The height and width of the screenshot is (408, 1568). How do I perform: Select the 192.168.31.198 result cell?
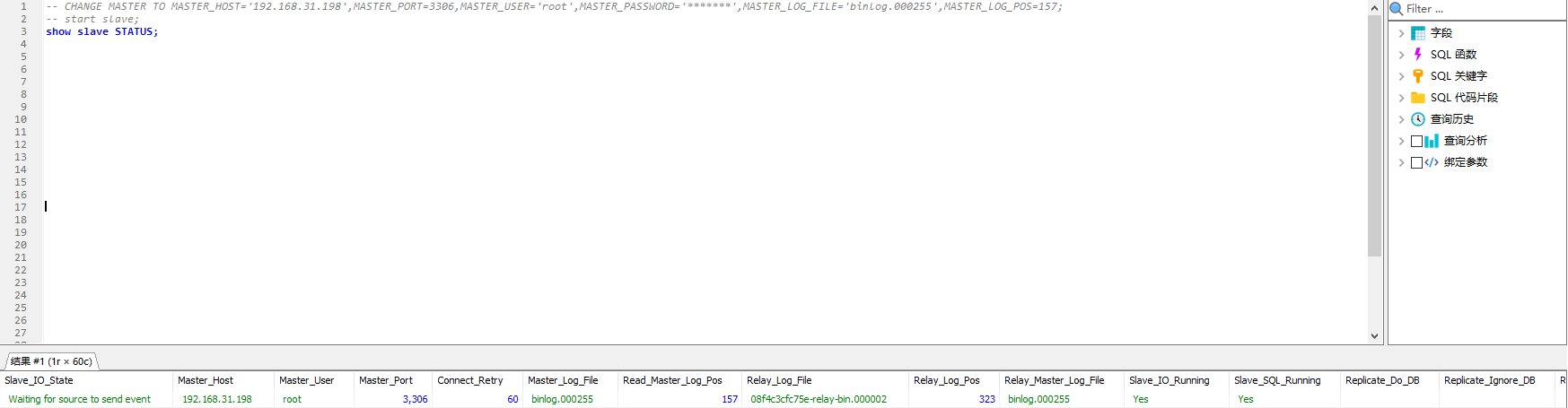[217, 399]
